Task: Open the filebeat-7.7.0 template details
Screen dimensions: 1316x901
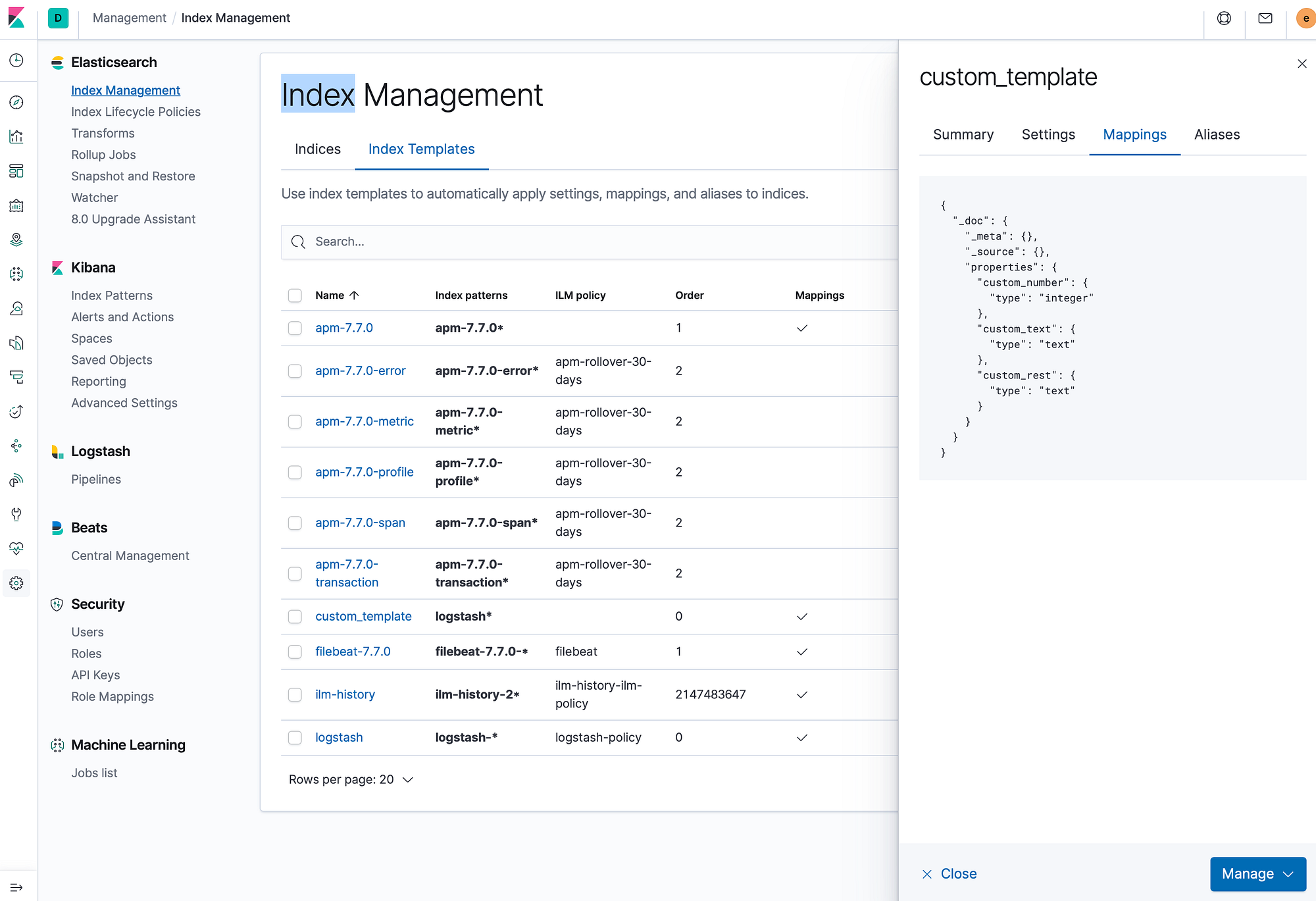Action: [353, 651]
